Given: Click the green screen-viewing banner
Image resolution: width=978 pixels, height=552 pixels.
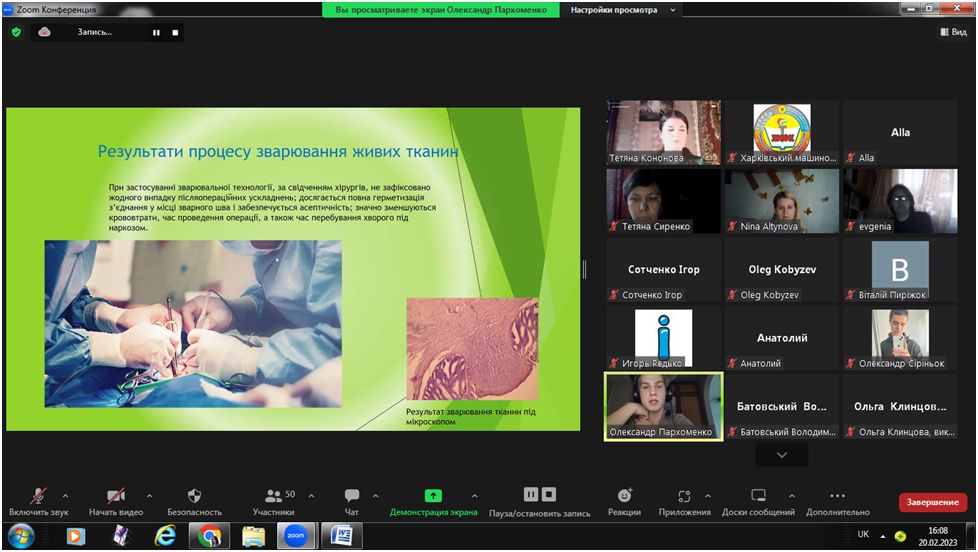Looking at the screenshot, I should pyautogui.click(x=440, y=10).
